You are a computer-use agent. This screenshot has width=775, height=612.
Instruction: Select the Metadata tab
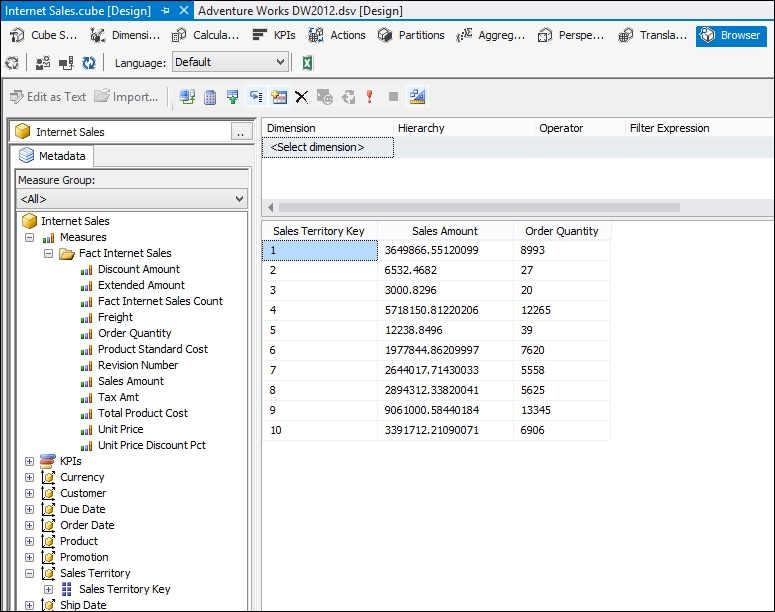tap(52, 156)
